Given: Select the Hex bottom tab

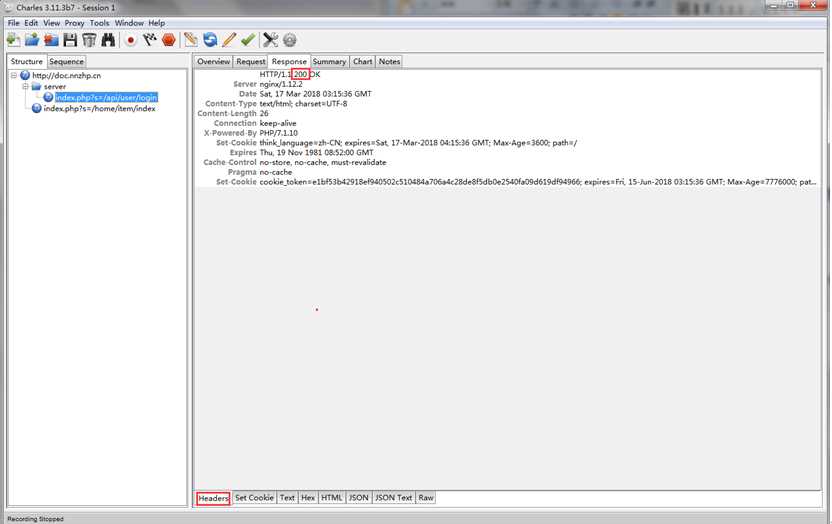Looking at the screenshot, I should pyautogui.click(x=308, y=498).
